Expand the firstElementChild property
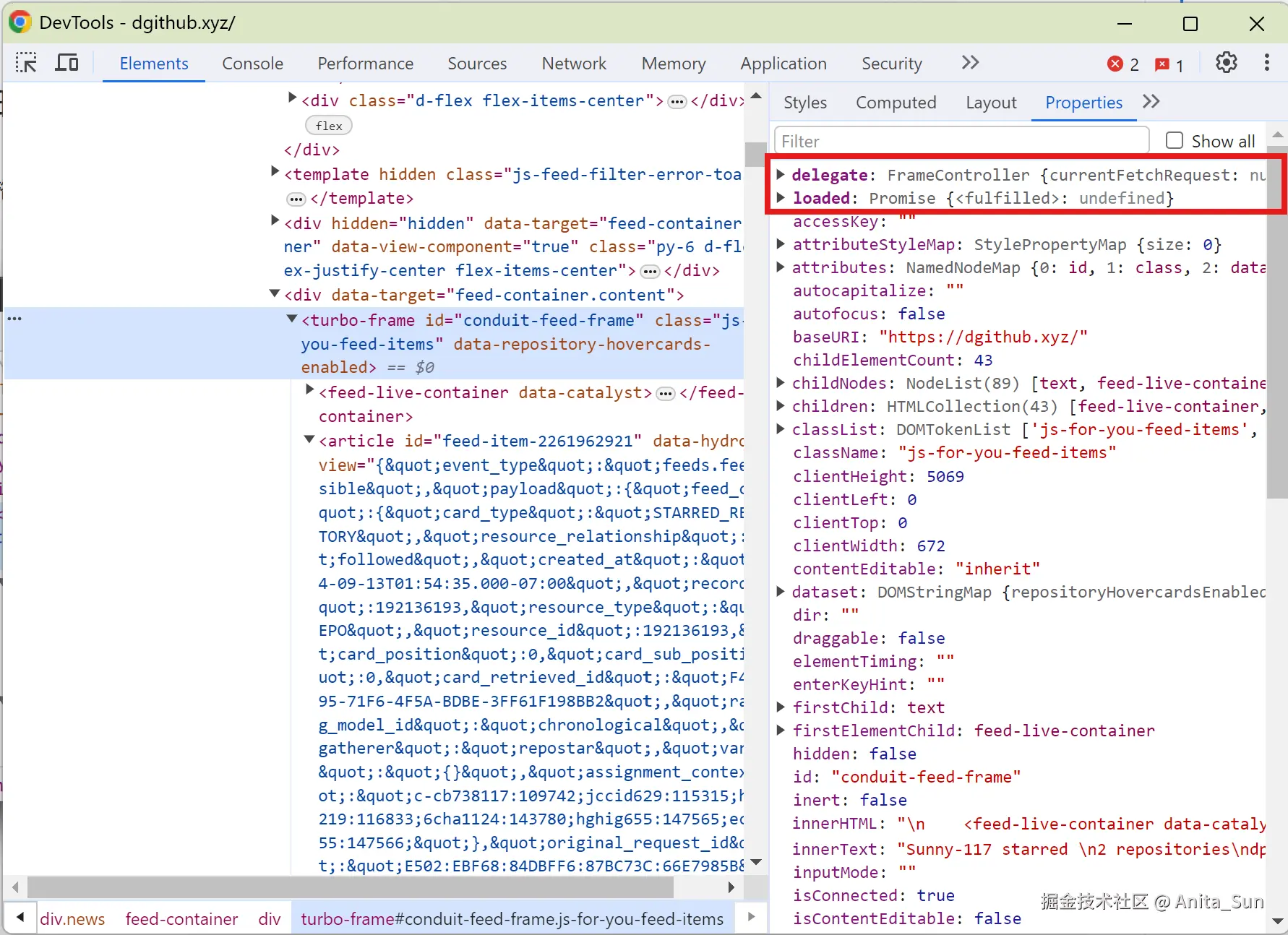 781,730
